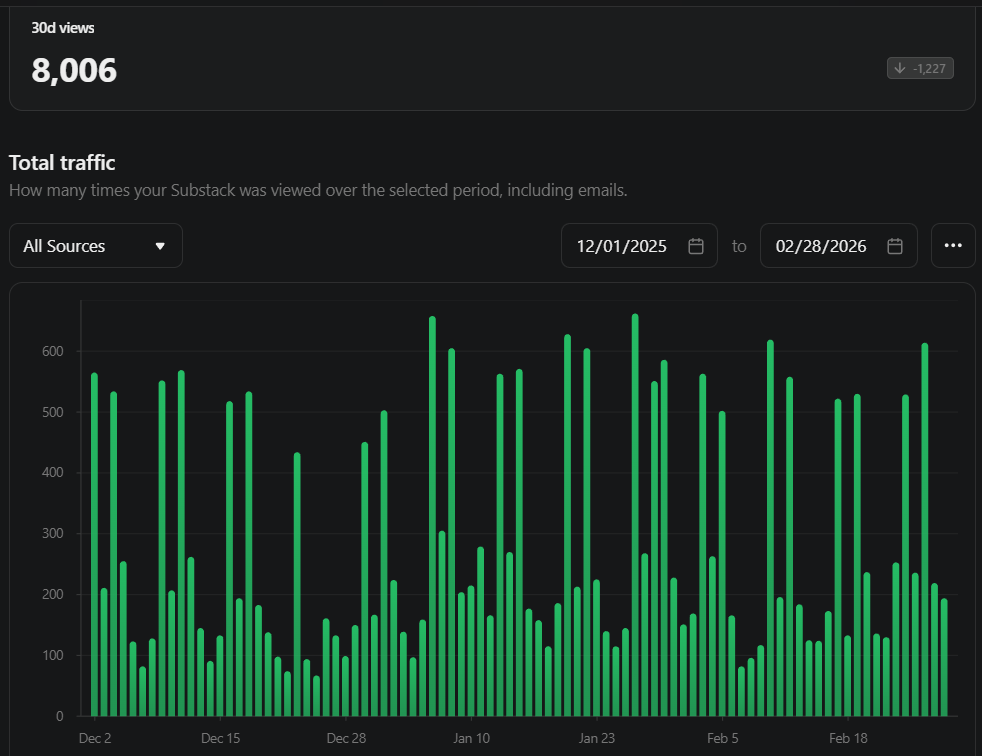Click the 100 y-axis label

[x=53, y=655]
